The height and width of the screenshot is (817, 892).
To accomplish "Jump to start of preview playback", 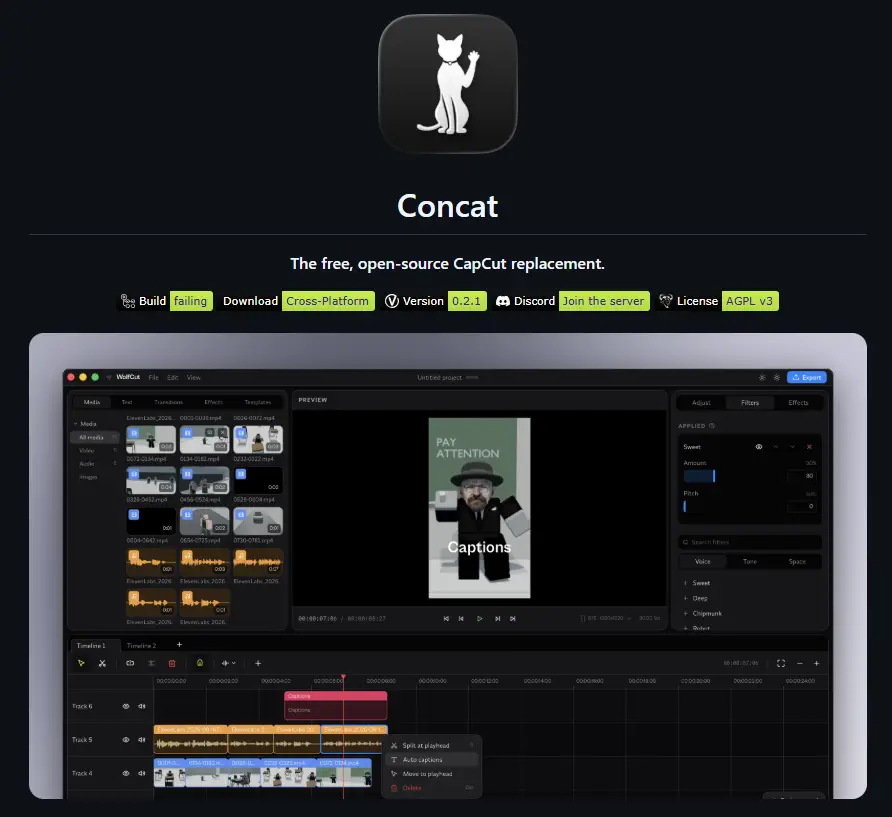I will tap(446, 618).
